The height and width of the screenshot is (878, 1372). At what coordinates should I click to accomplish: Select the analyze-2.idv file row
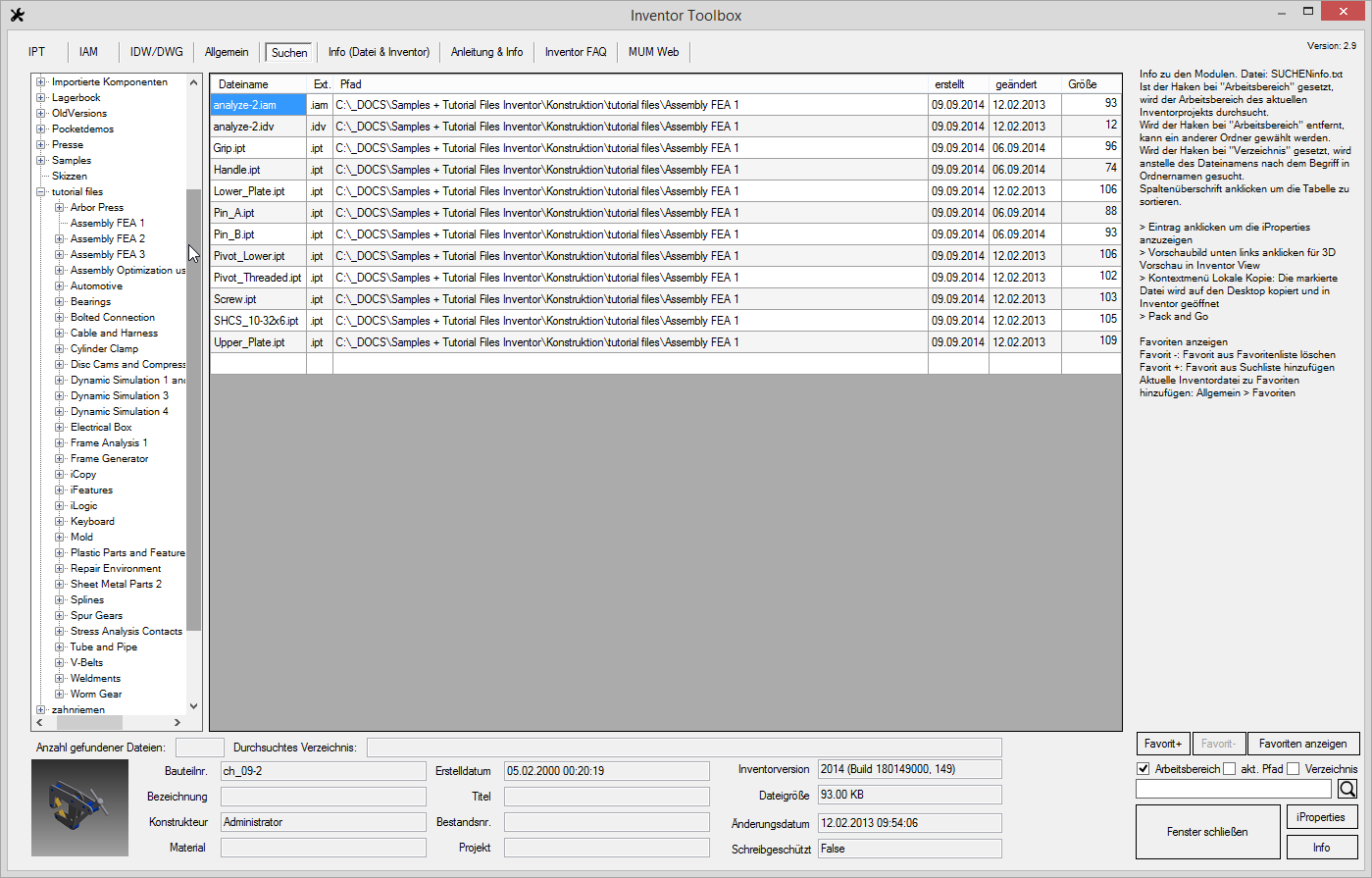666,127
